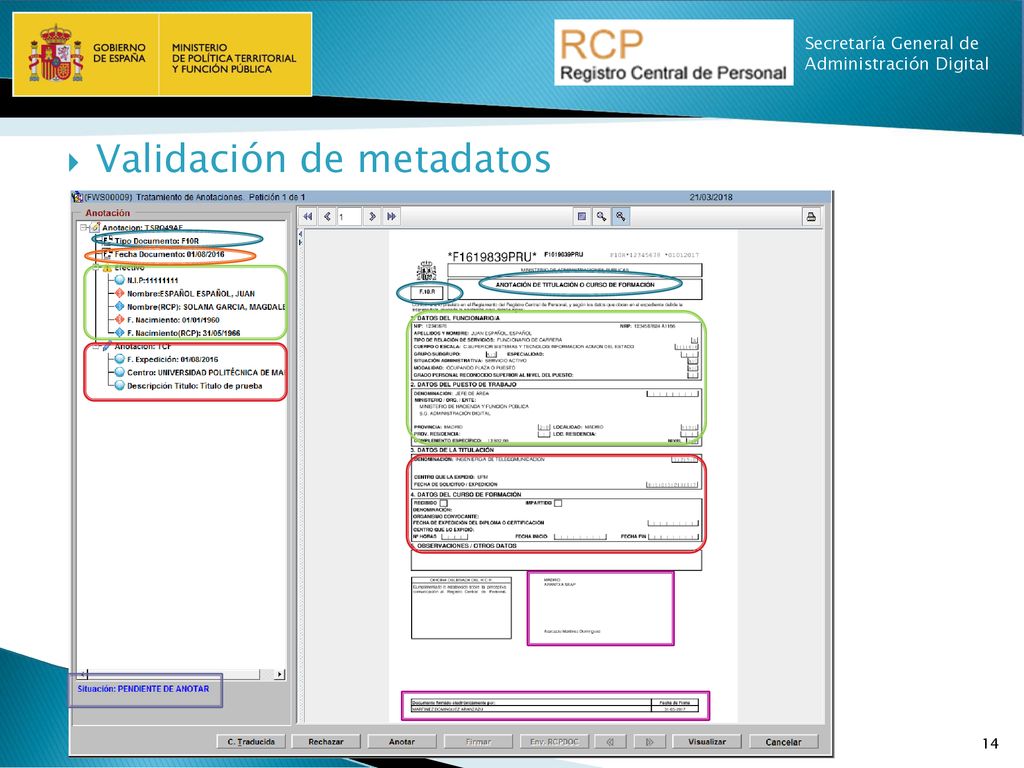Click the Efectivo warning icon
The width and height of the screenshot is (1024, 768).
(x=108, y=268)
